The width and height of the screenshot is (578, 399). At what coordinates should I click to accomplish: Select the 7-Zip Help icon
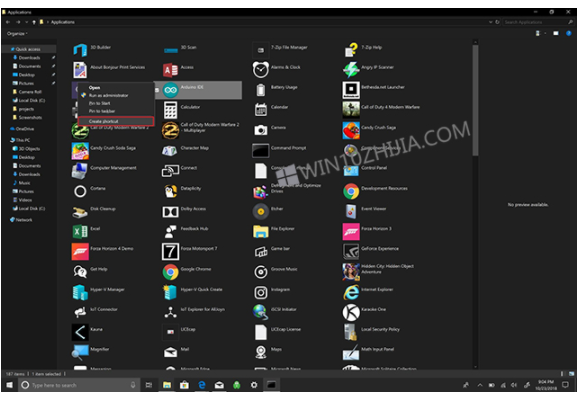[351, 50]
